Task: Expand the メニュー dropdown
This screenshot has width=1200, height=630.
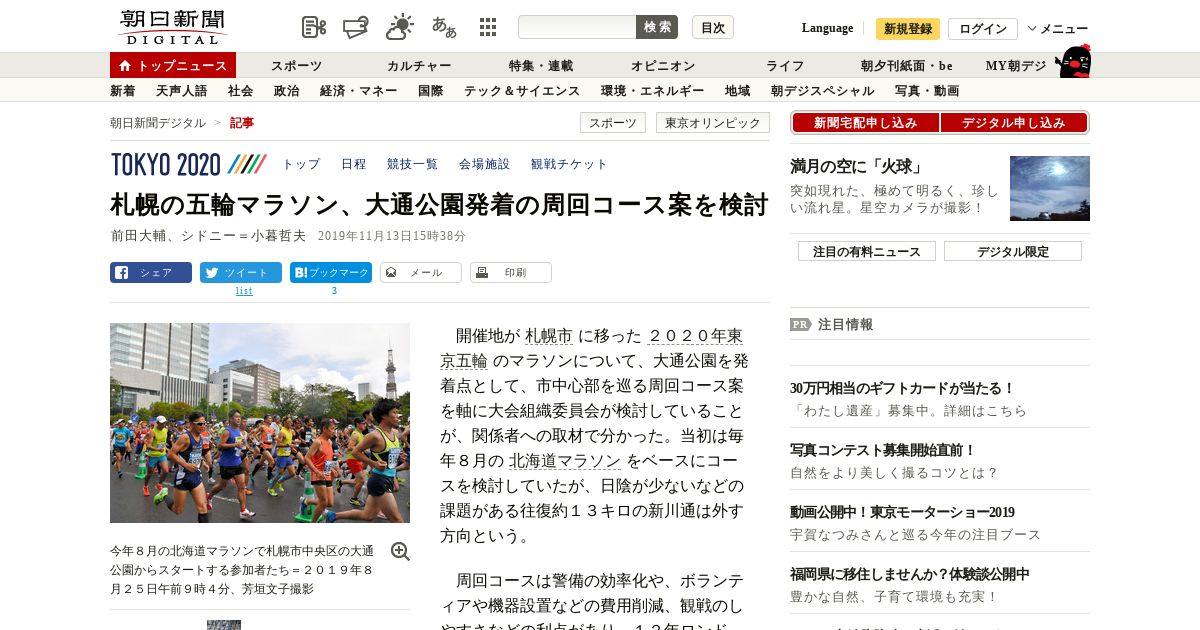Action: (x=1058, y=29)
